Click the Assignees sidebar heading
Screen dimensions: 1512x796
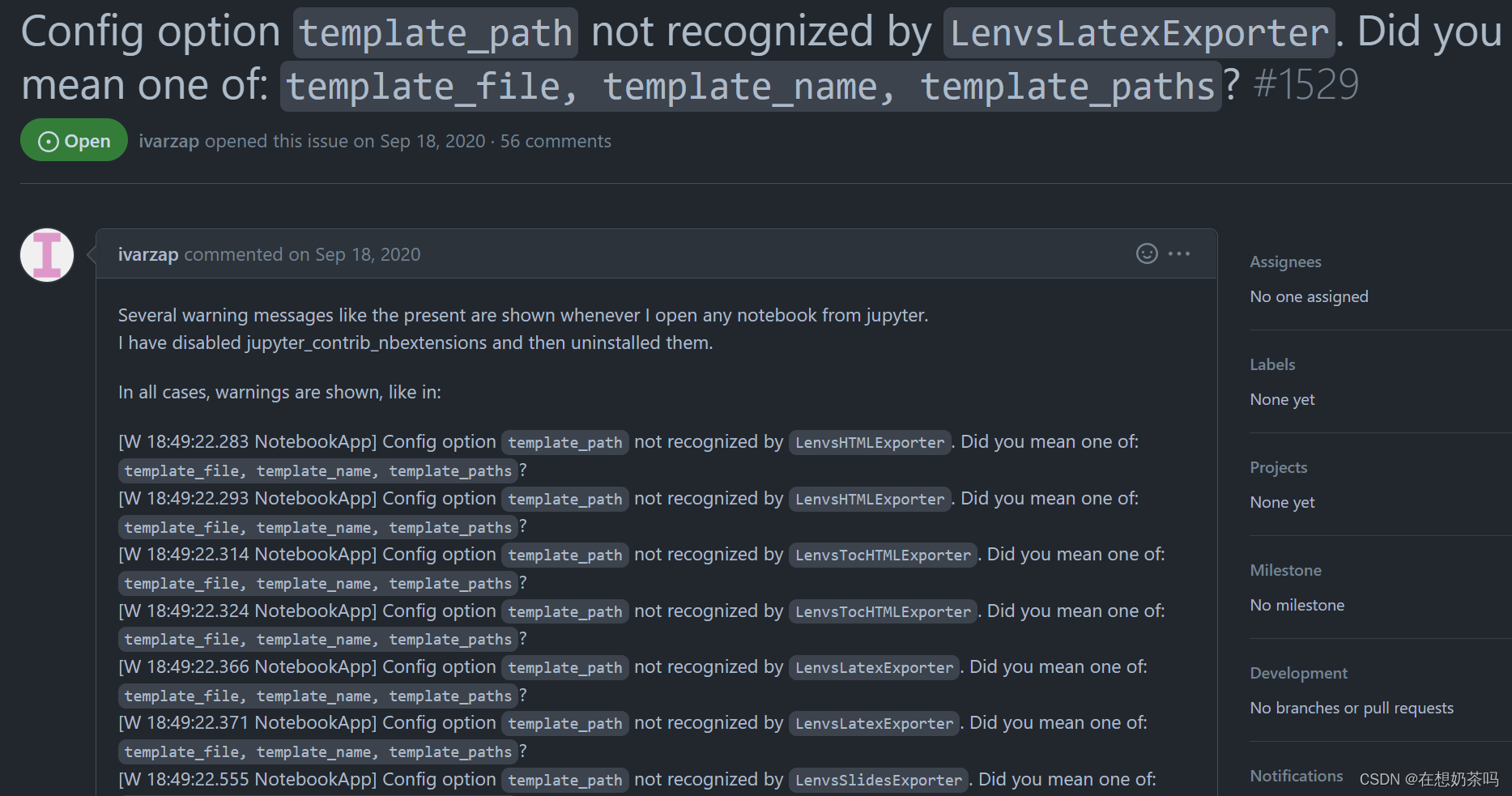[x=1285, y=262]
